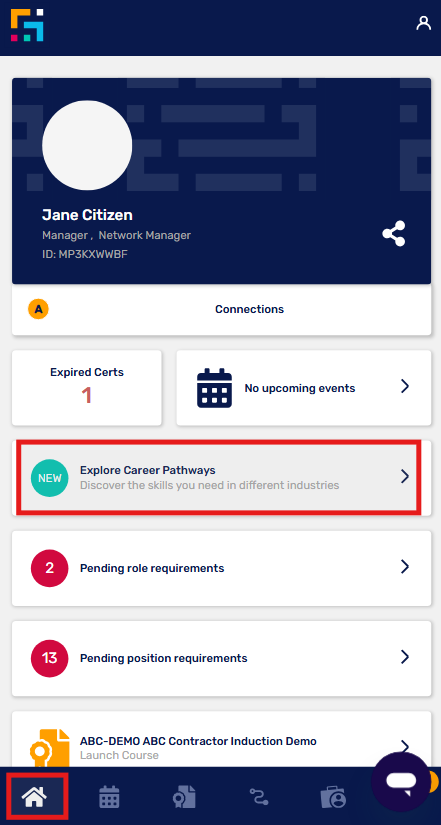The width and height of the screenshot is (441, 825).
Task: Share Jane Citizen's profile
Action: coord(394,234)
